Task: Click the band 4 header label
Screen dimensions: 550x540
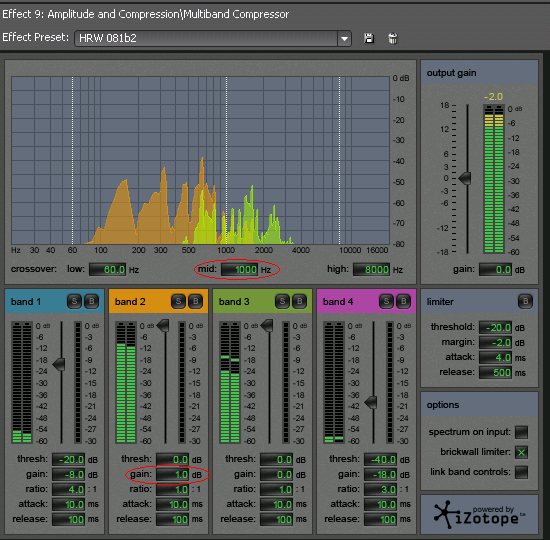Action: coord(338,302)
